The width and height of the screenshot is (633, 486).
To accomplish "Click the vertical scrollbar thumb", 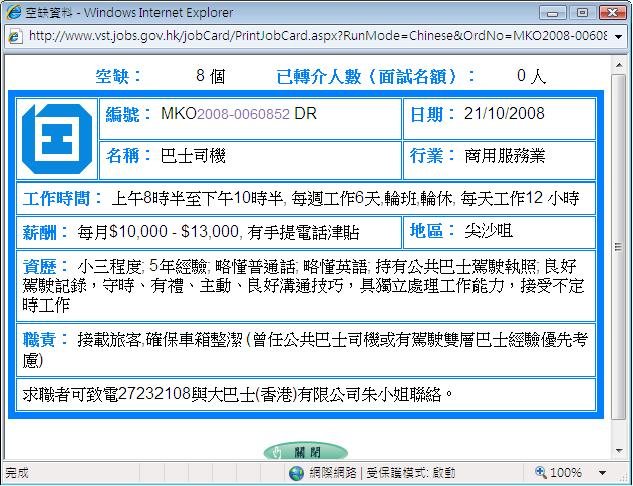I will point(618,247).
